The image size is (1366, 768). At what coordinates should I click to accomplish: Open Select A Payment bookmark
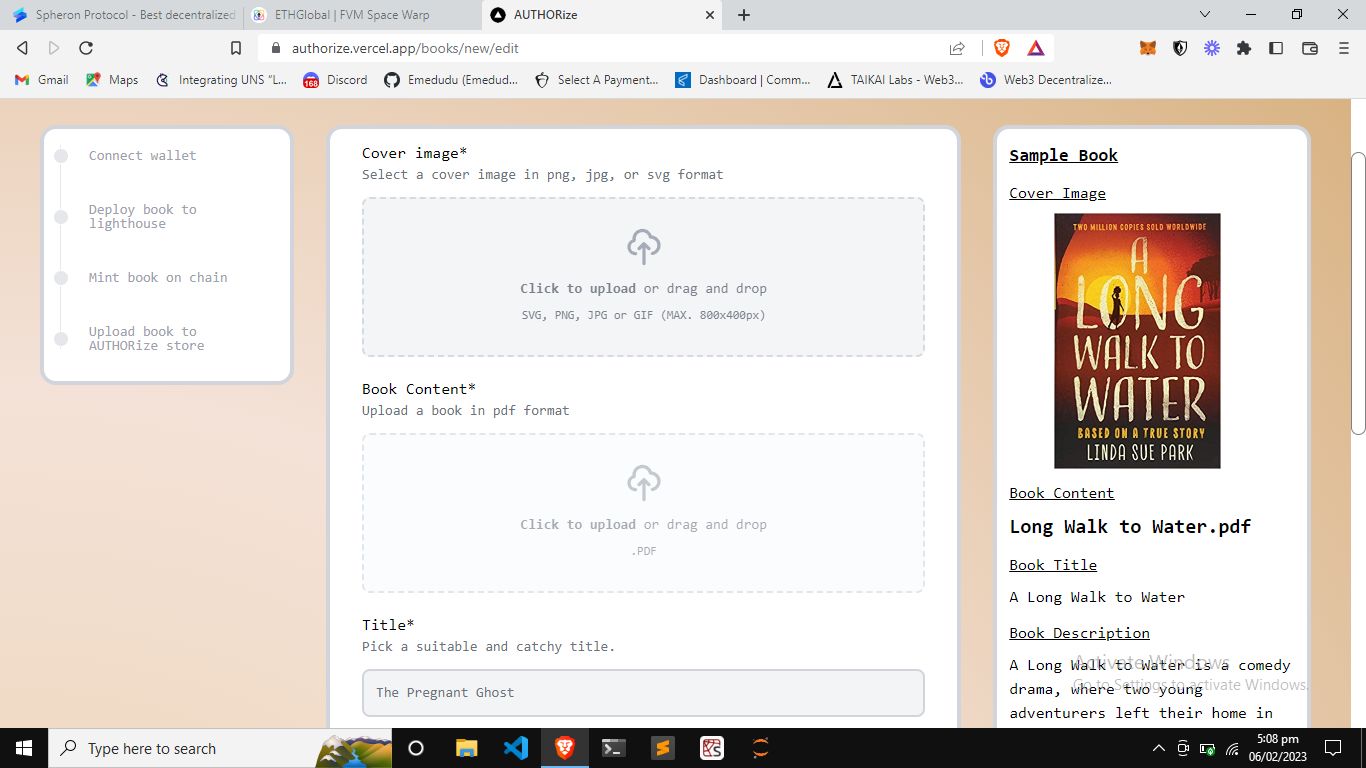(596, 80)
